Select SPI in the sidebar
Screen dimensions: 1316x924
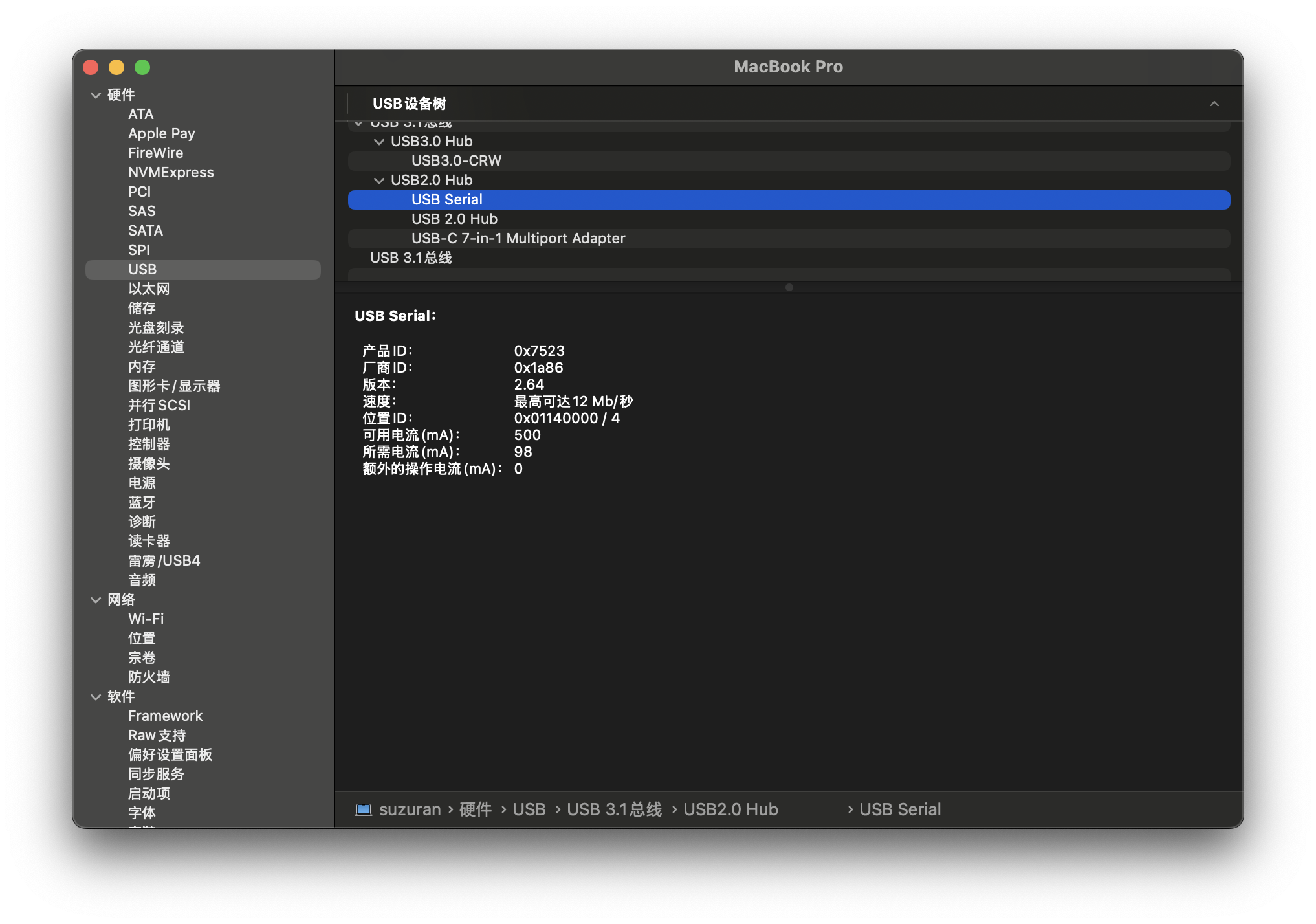pyautogui.click(x=203, y=250)
